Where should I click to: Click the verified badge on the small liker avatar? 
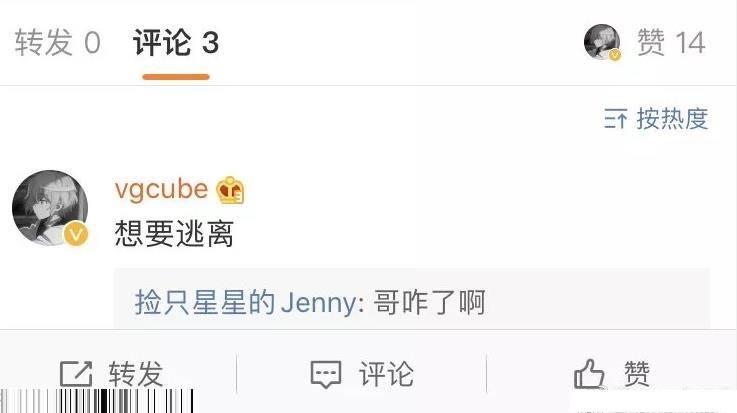click(615, 55)
